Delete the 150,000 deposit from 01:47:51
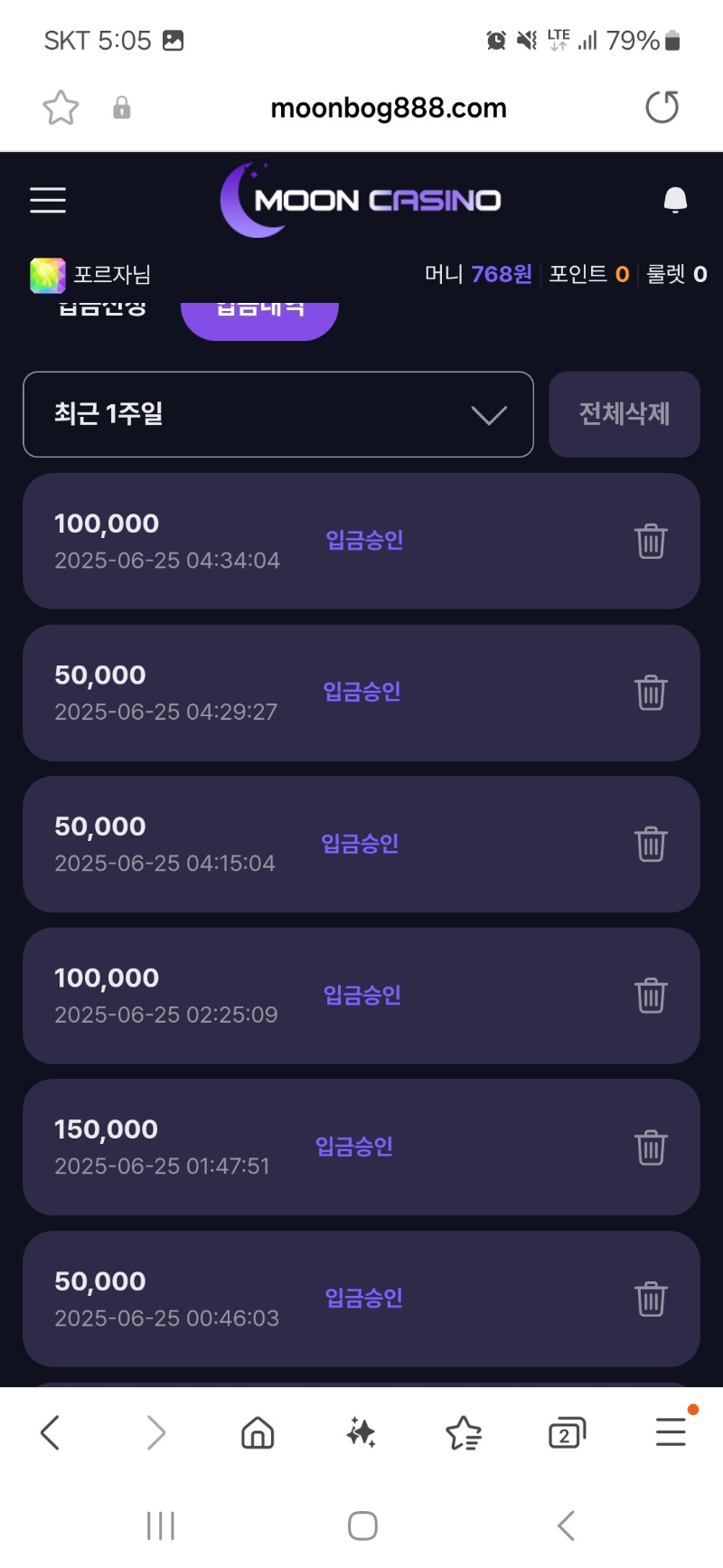The height and width of the screenshot is (1568, 723). 651,1147
